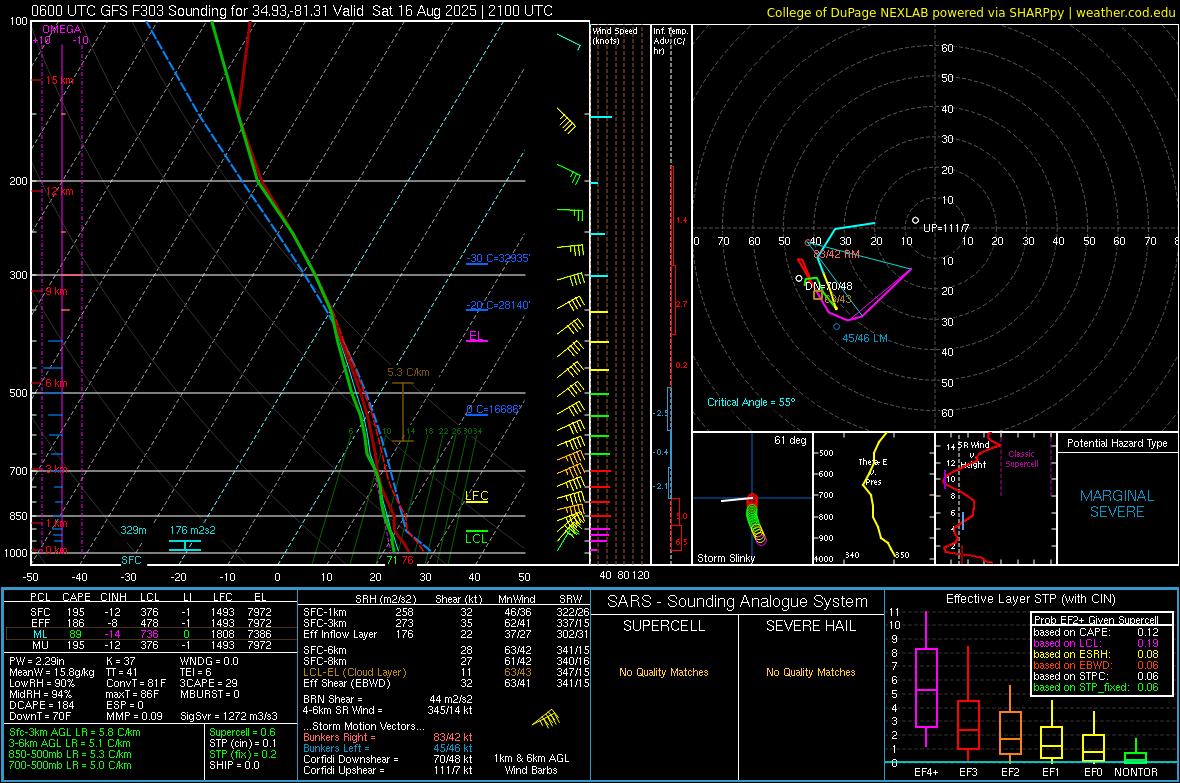Click the yellow 'LFC' marker label
This screenshot has height=783, width=1180.
point(476,495)
